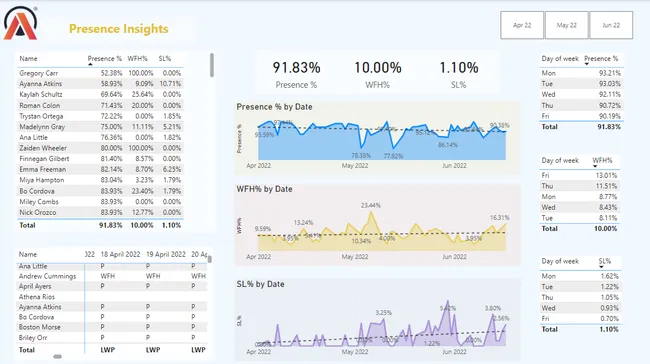This screenshot has height=364, width=650.
Task: Select Andrew Cummings in attendance matrix
Action: pos(47,276)
